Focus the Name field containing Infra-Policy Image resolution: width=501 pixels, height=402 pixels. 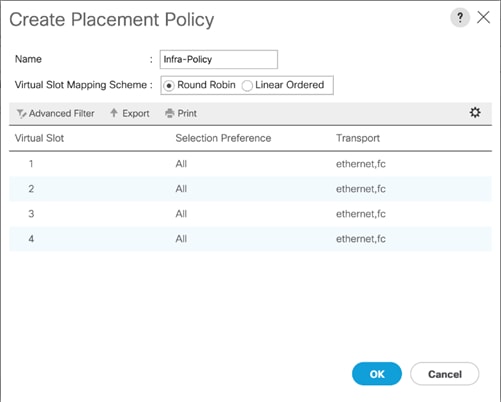click(x=219, y=59)
